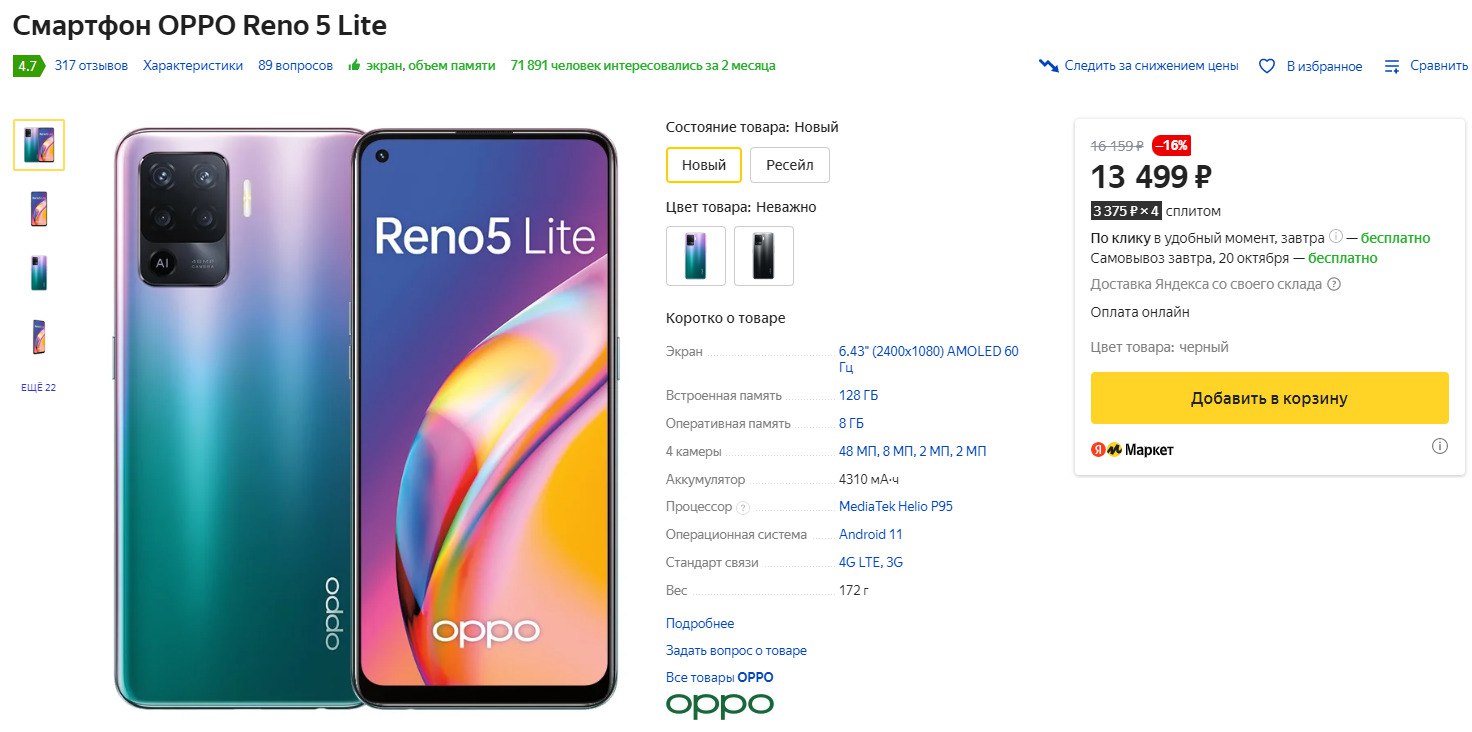This screenshot has height=732, width=1472.
Task: Click the price drop tracking icon
Action: coord(1048,66)
